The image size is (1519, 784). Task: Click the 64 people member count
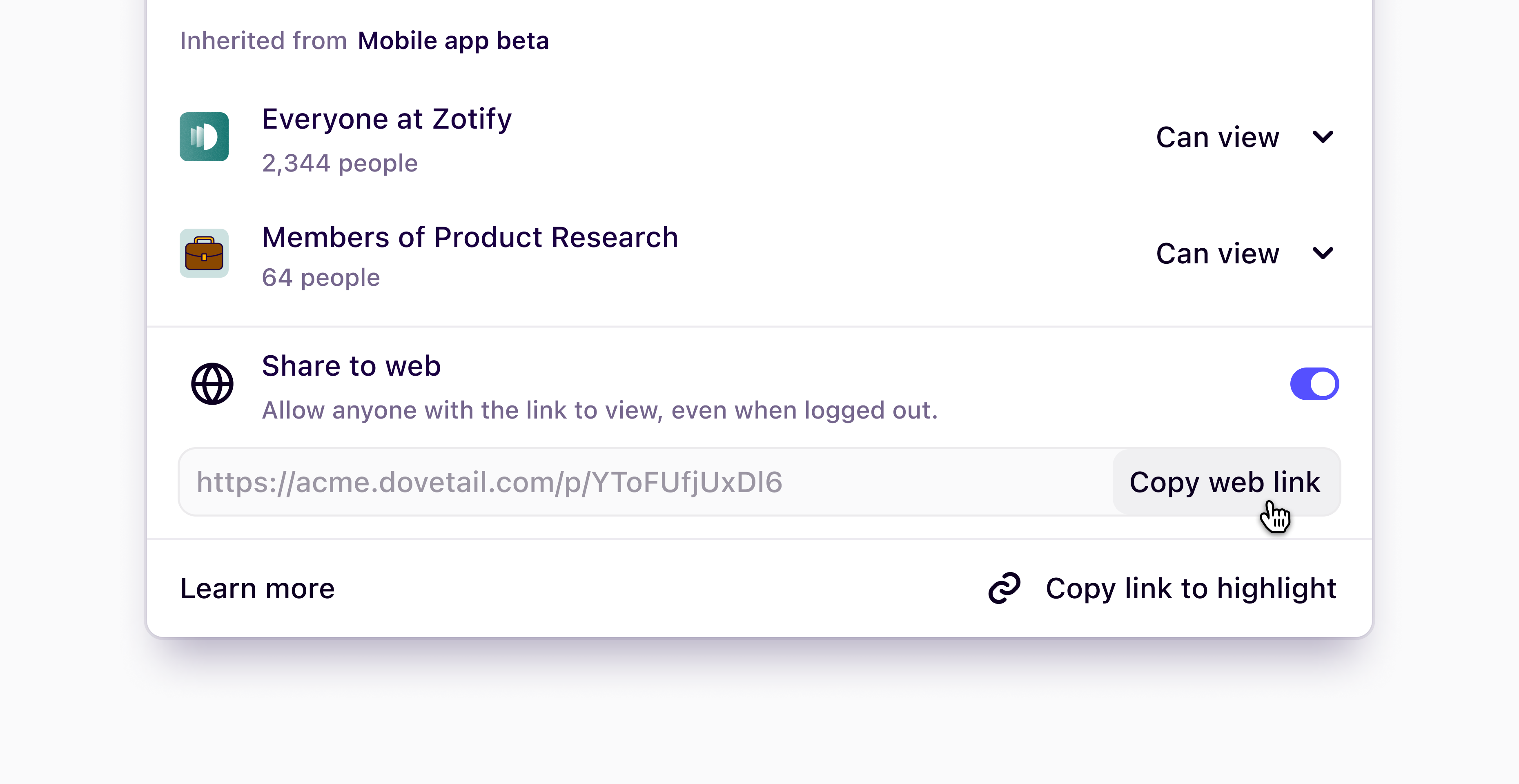(x=321, y=278)
